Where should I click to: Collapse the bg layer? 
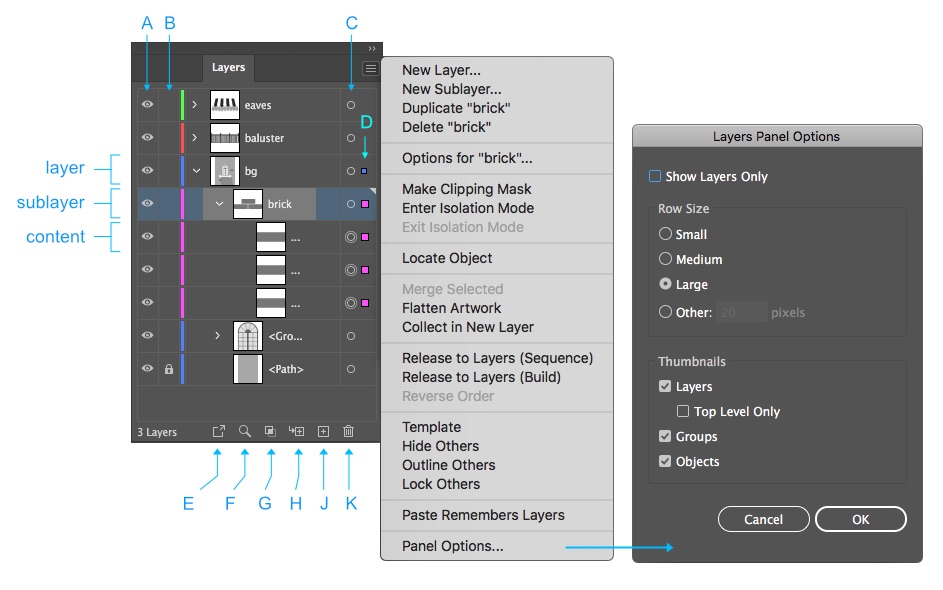point(196,171)
